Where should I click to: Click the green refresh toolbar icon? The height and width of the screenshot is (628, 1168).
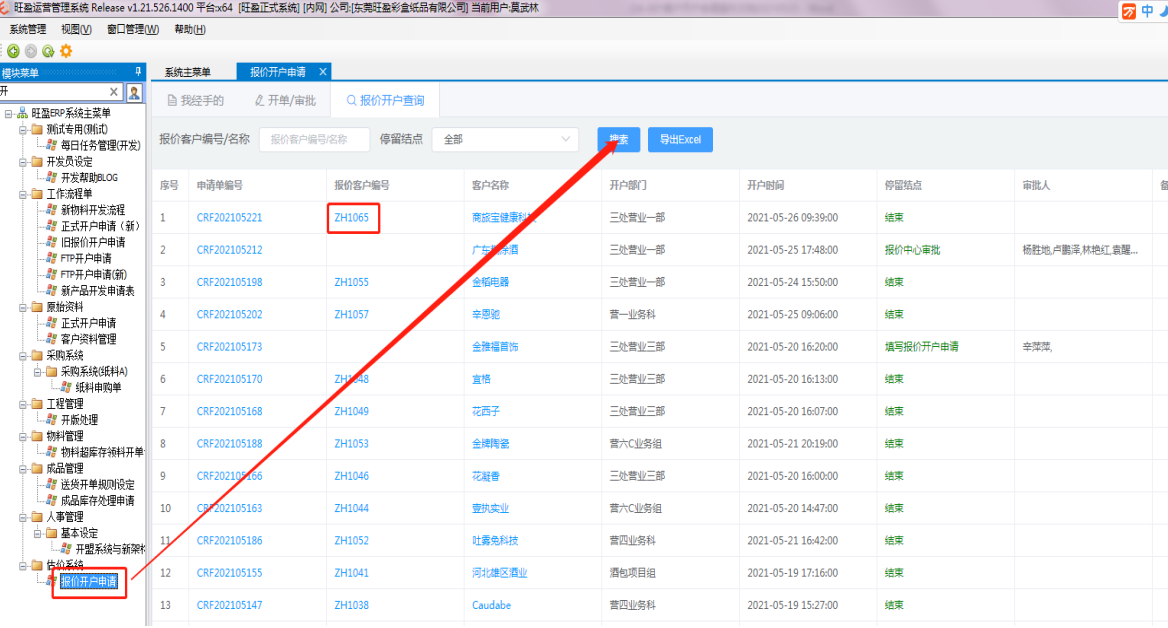point(48,51)
